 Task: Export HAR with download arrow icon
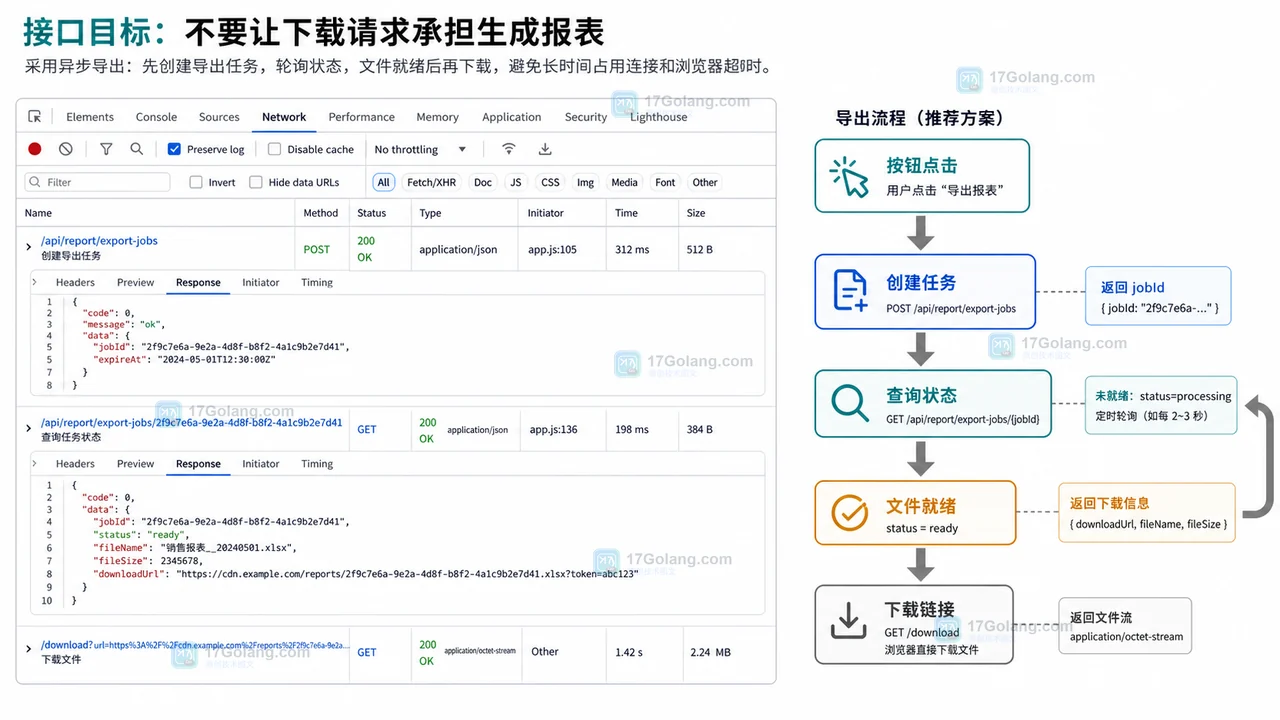pos(545,149)
